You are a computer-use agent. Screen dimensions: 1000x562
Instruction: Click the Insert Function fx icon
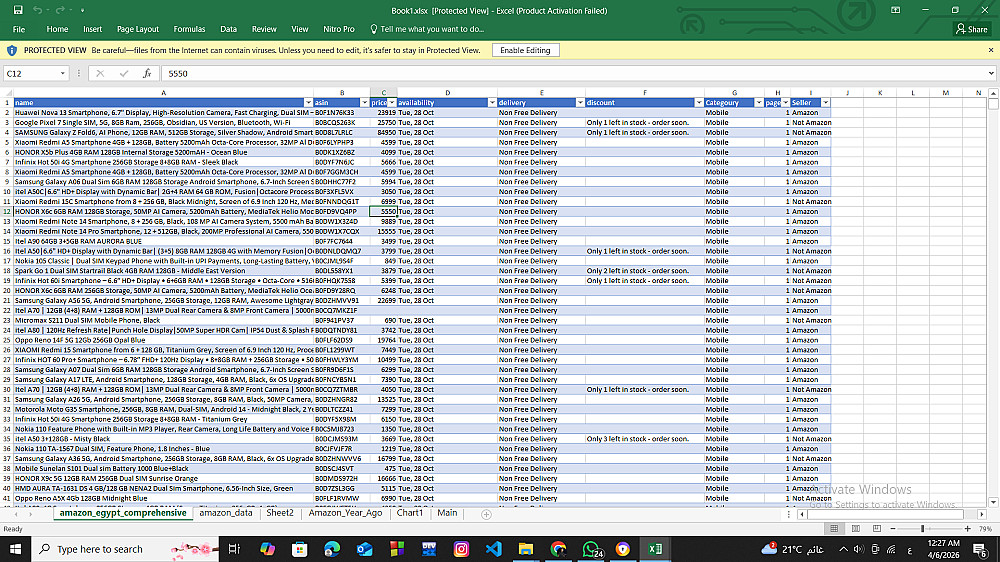(x=147, y=73)
